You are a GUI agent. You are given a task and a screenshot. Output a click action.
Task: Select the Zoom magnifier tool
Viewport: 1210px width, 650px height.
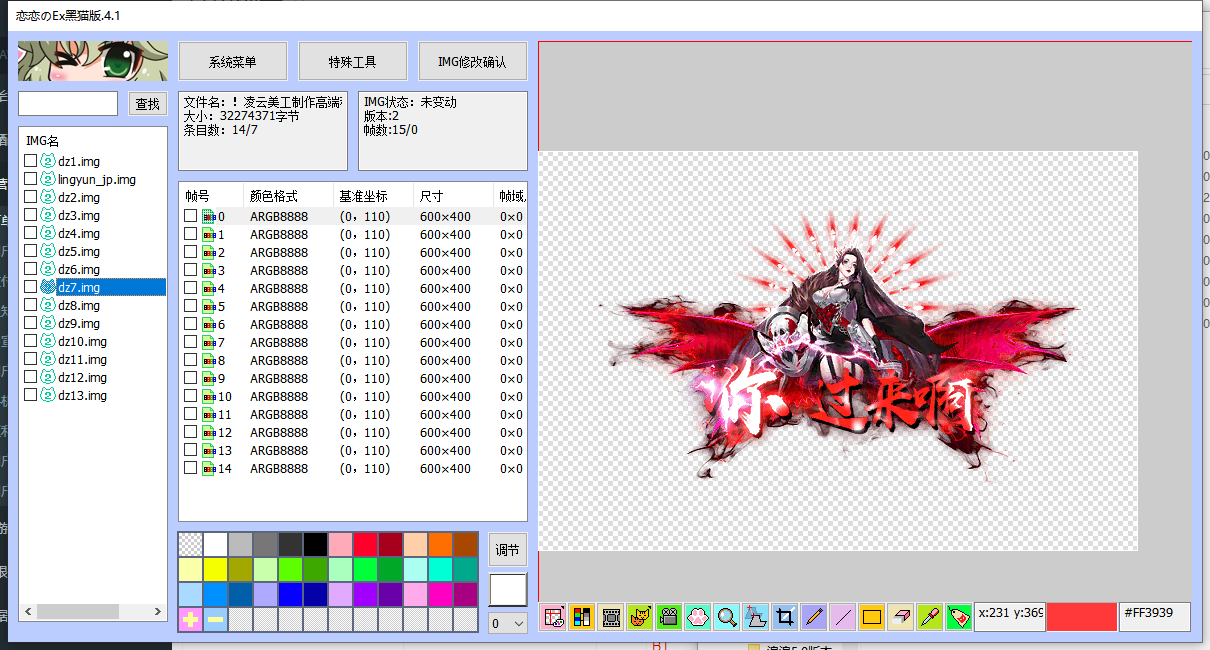[726, 617]
